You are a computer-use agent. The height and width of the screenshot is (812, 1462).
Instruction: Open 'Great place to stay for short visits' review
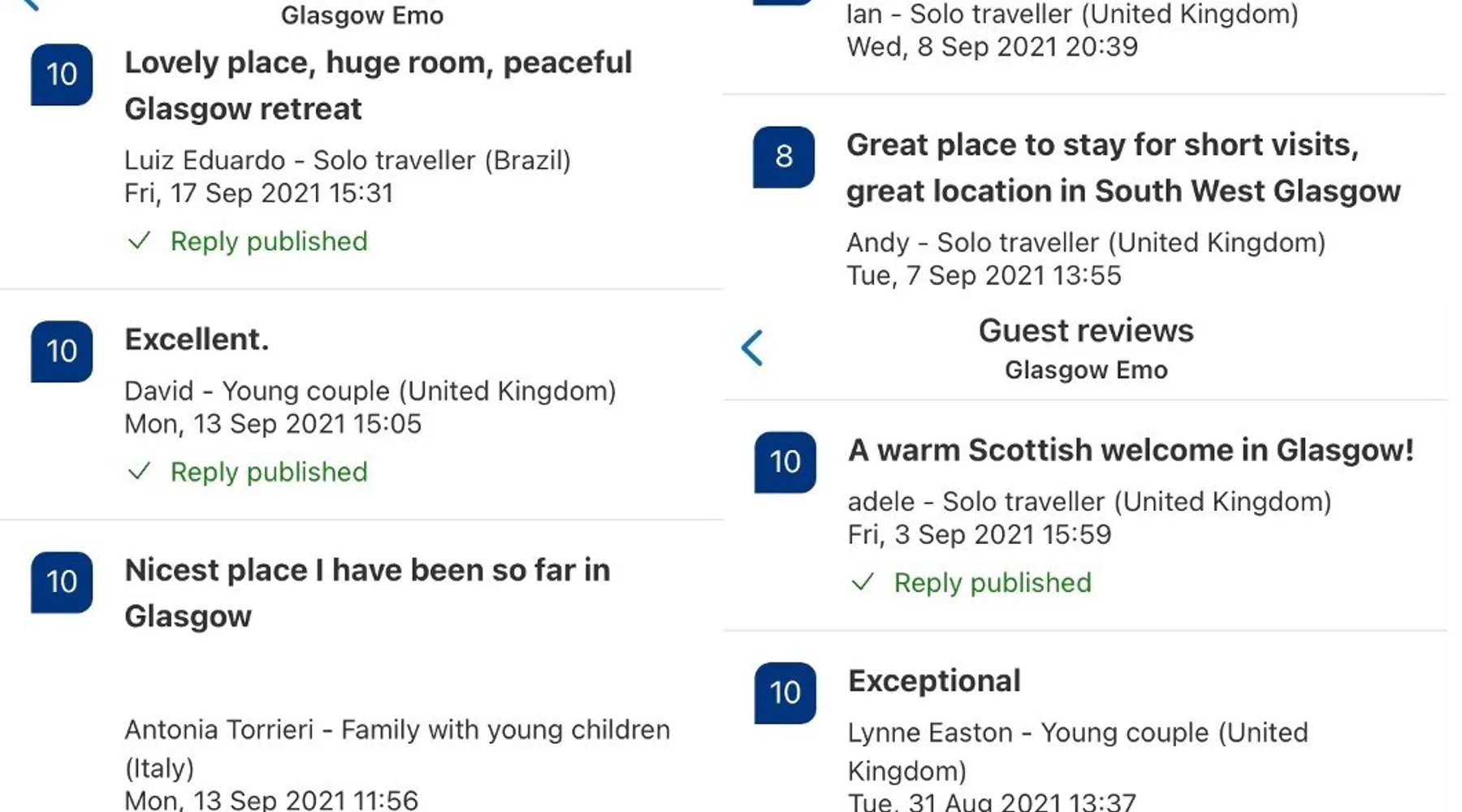click(1122, 168)
